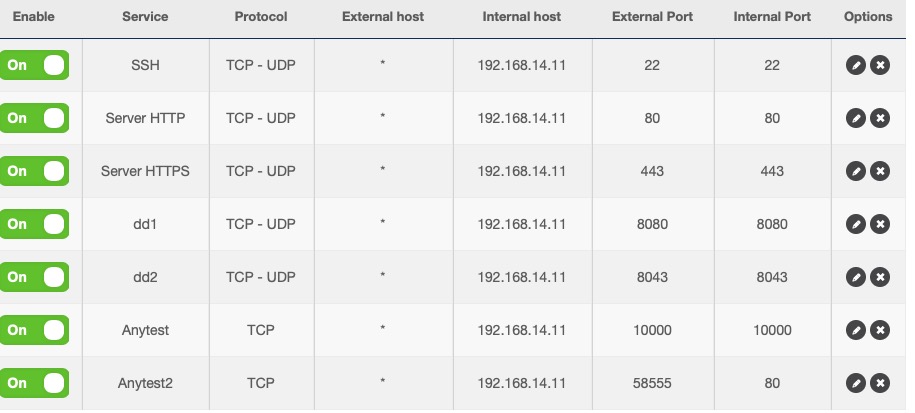Click the Protocol column header

(x=261, y=17)
